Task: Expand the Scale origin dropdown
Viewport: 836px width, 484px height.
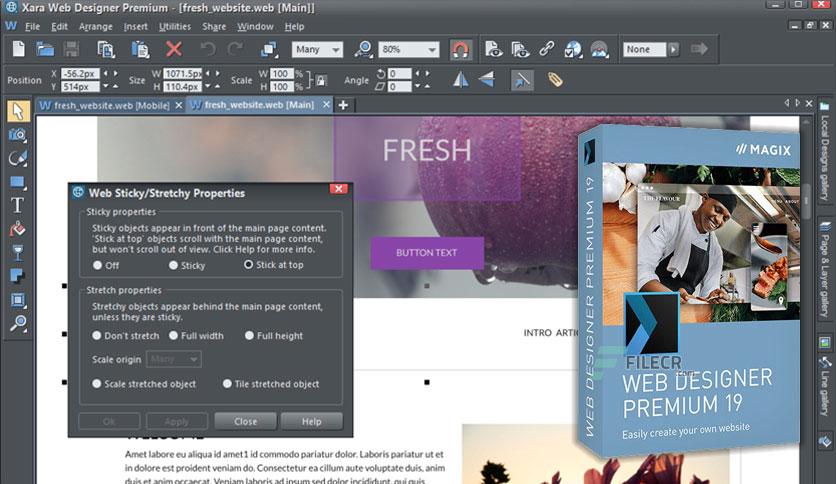Action: click(174, 359)
